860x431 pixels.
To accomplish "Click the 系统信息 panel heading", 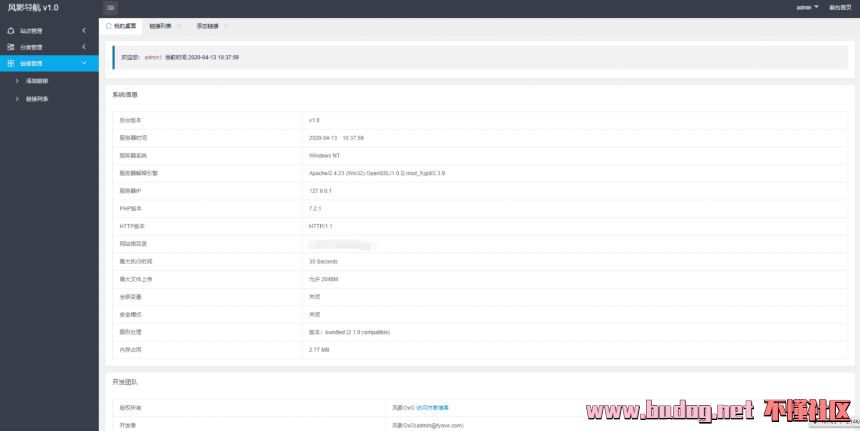I will tap(125, 95).
